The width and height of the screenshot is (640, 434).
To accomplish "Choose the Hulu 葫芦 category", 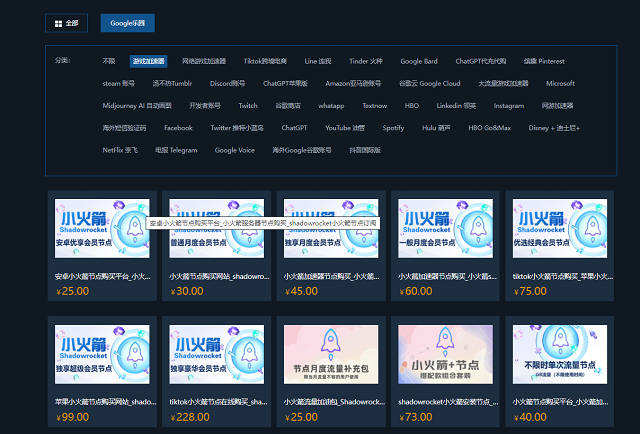I will point(436,128).
